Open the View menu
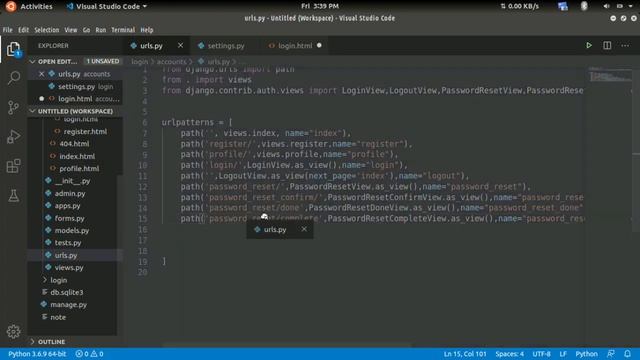640x360 pixels. coord(71,30)
